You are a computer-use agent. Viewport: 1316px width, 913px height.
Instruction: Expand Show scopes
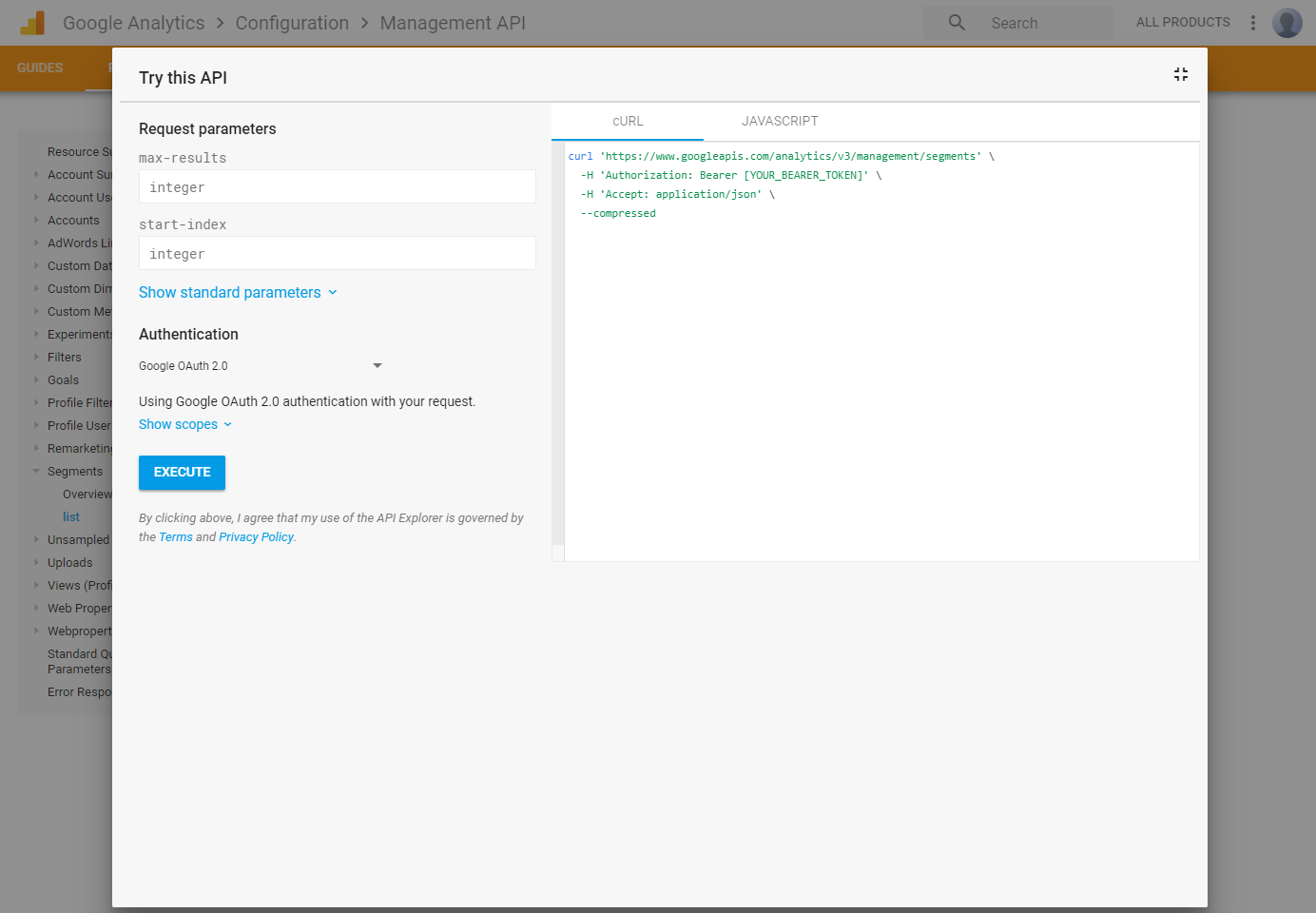tap(185, 424)
